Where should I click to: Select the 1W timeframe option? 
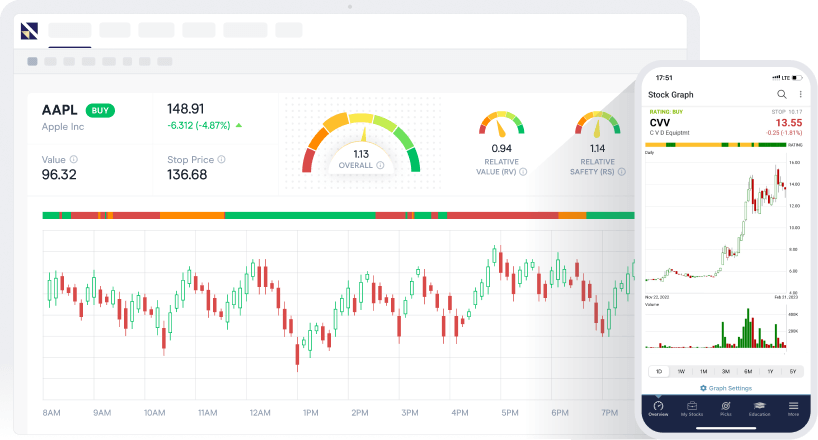click(x=680, y=371)
